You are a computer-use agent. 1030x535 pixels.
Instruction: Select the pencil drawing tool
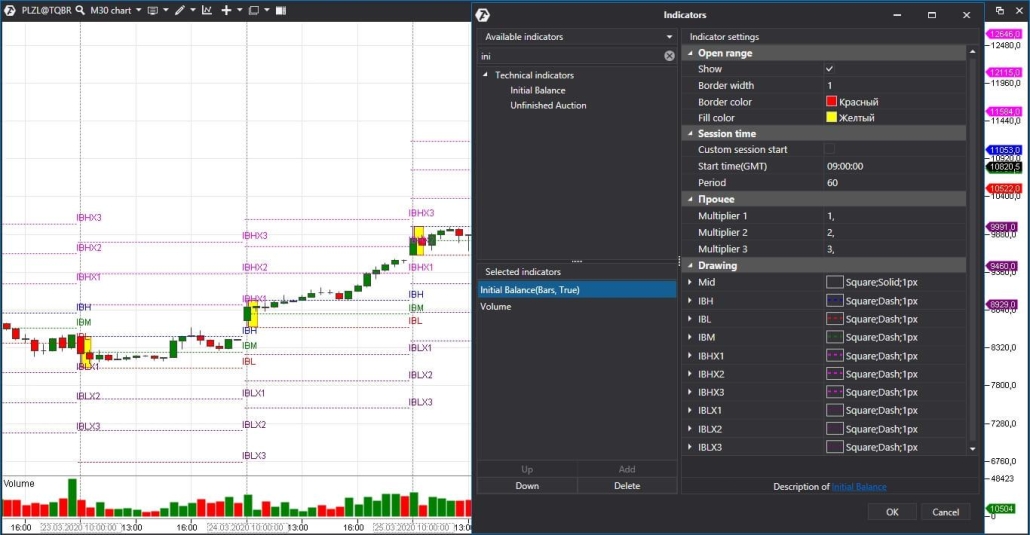click(x=179, y=11)
